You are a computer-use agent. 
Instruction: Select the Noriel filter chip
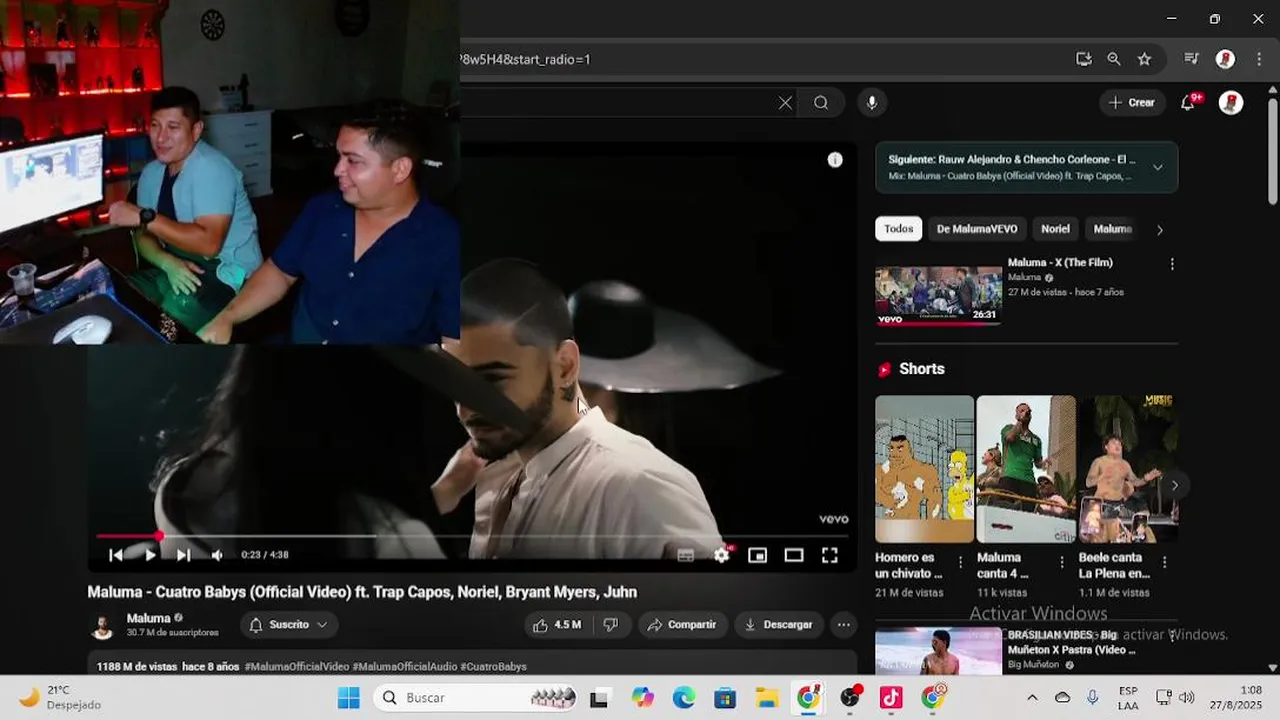click(1055, 229)
